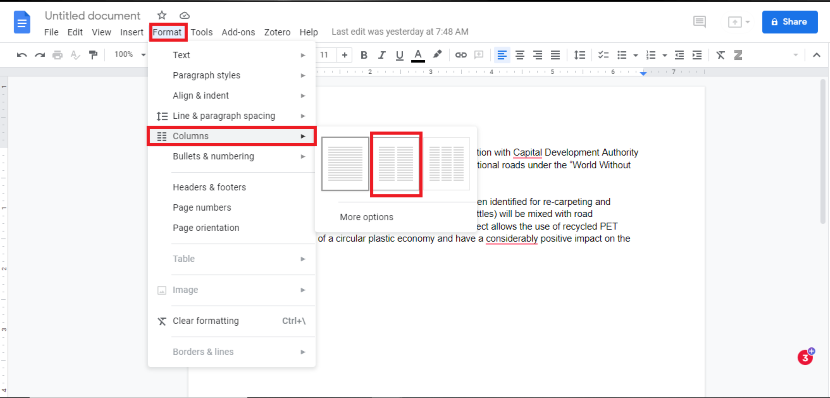830x398 pixels.
Task: Click the Zotero toolbar icon
Action: pos(738,55)
